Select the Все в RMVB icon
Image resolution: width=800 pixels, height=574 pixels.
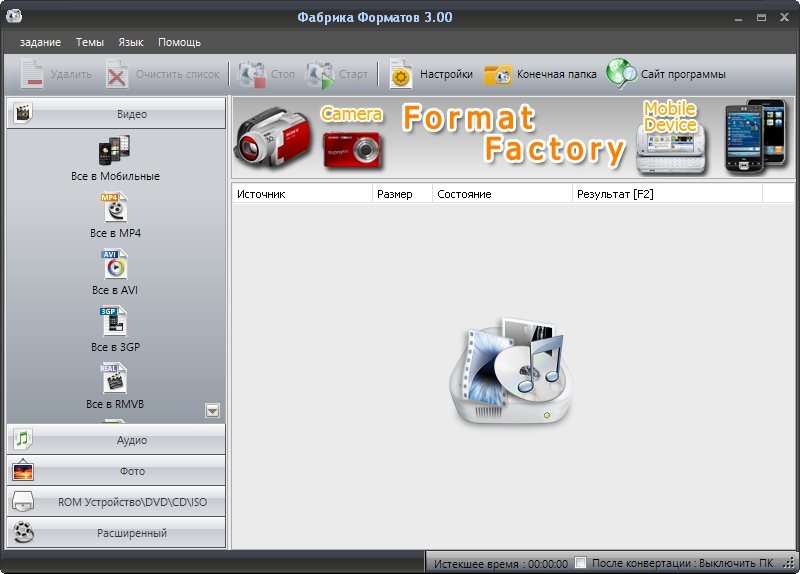click(x=115, y=379)
